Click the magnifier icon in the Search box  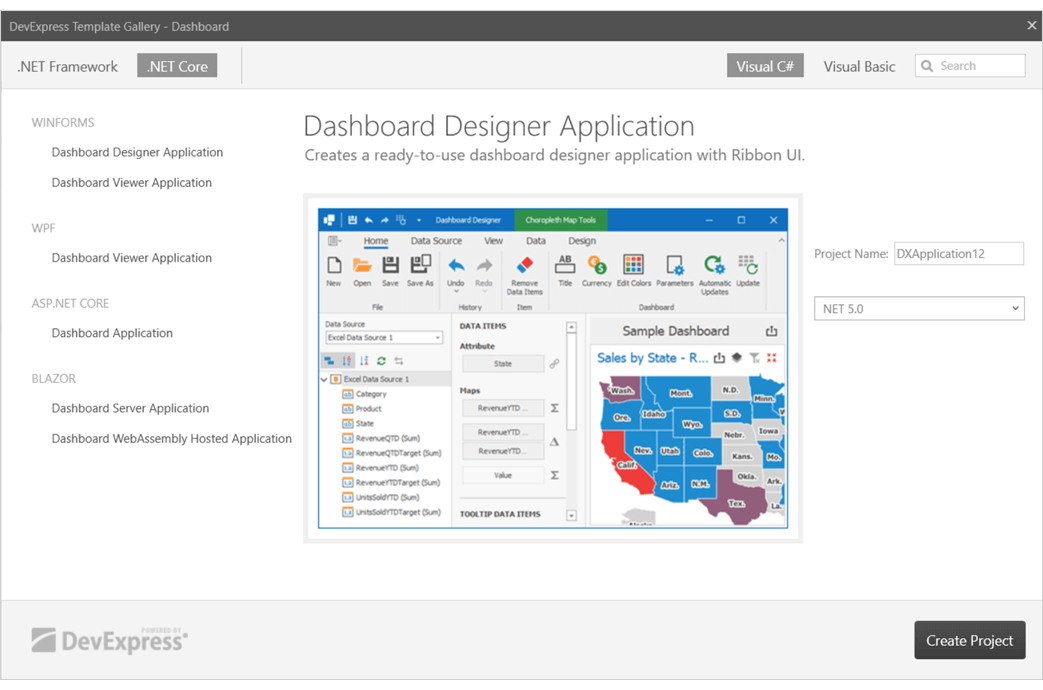[927, 66]
